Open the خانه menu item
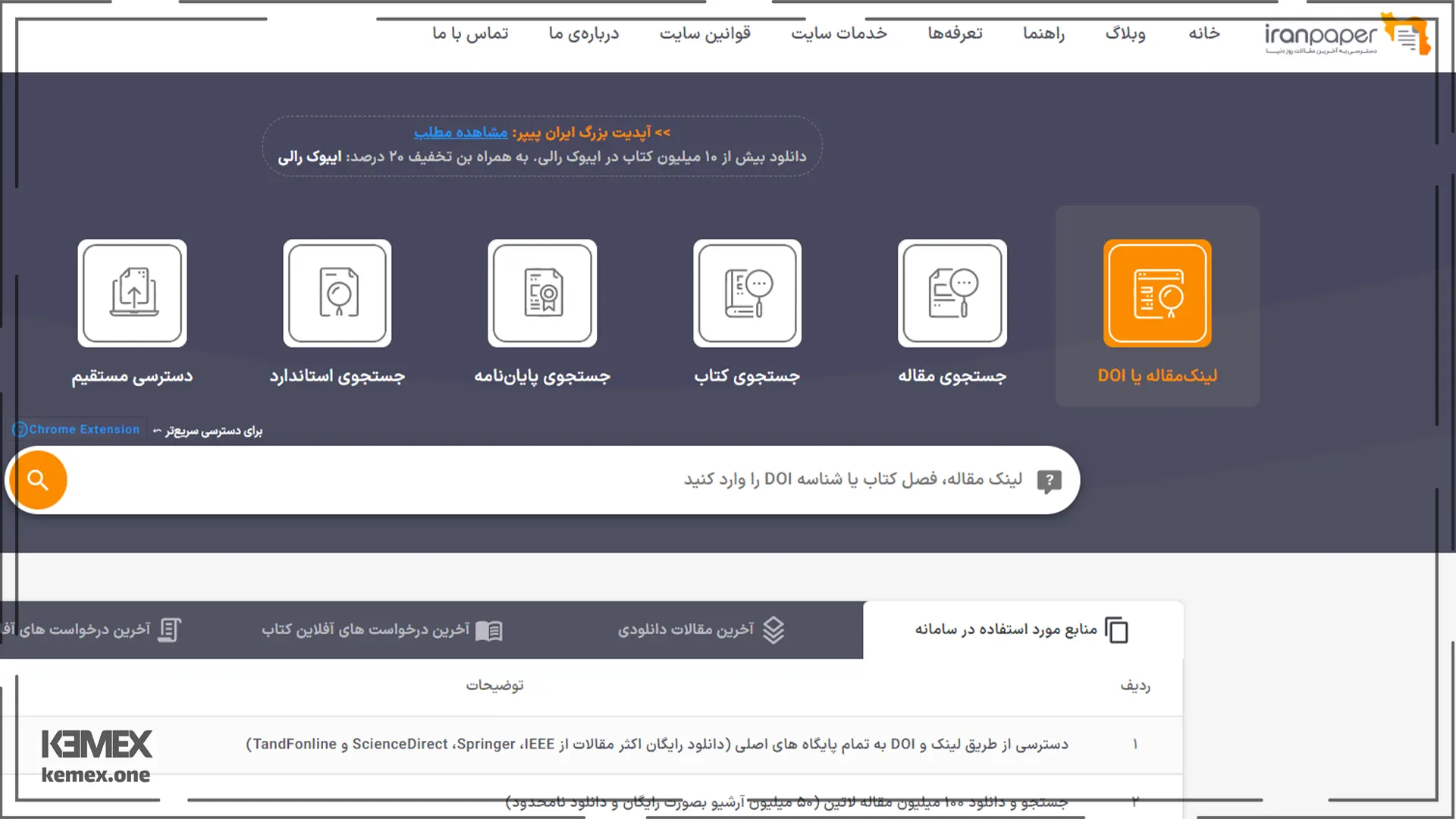The width and height of the screenshot is (1456, 819). click(x=1204, y=33)
